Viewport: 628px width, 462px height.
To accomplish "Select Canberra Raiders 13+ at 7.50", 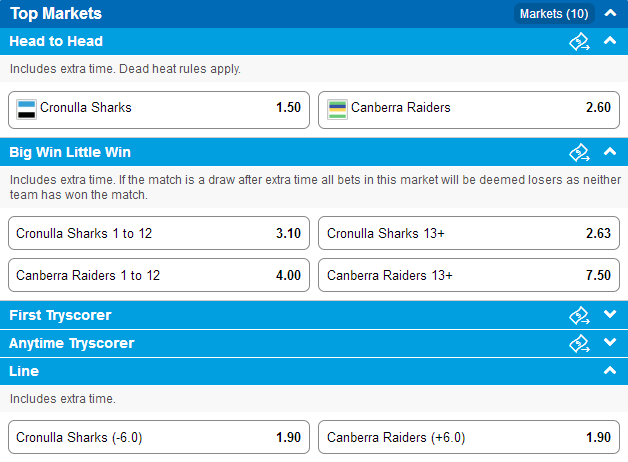I will pyautogui.click(x=469, y=275).
